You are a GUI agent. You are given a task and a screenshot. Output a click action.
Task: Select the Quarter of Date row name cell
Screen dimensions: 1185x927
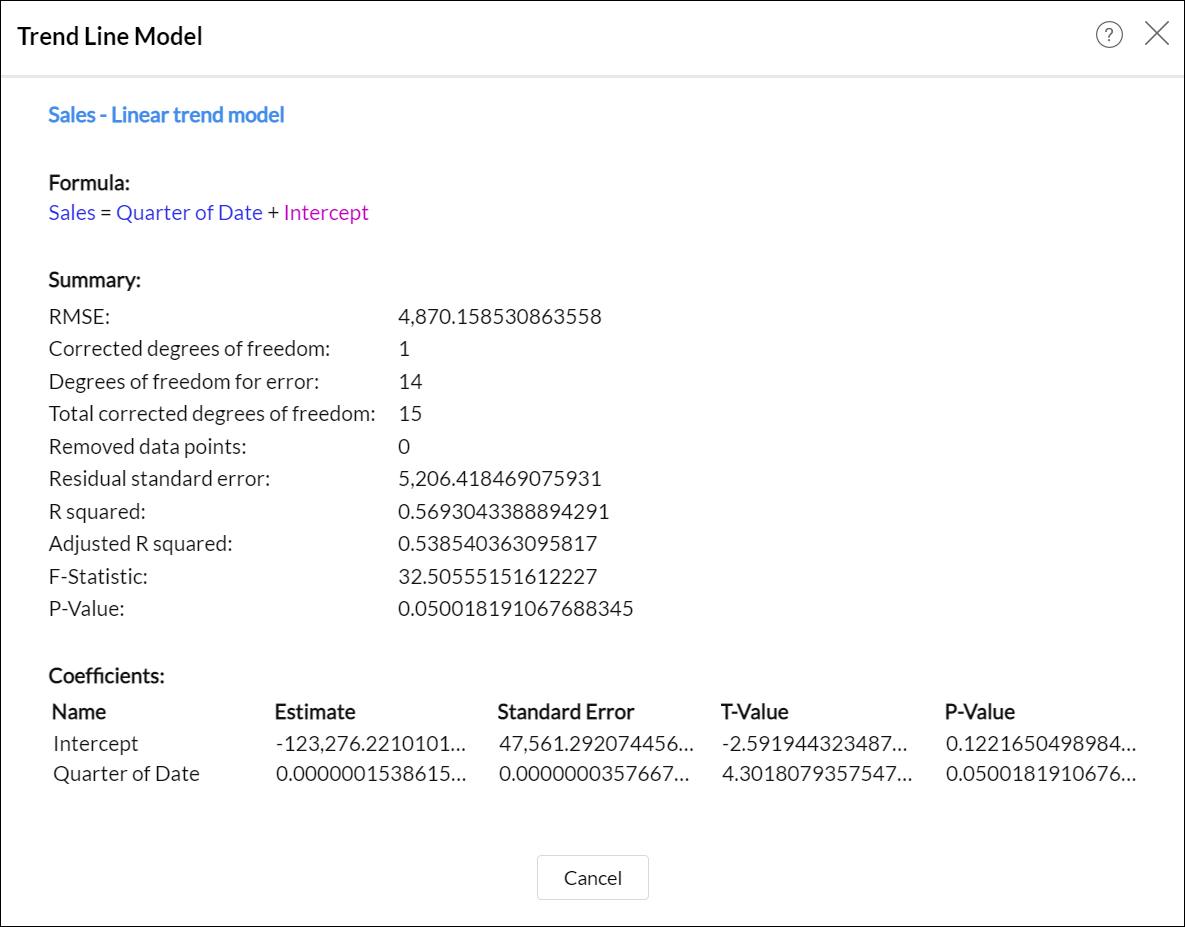tap(126, 774)
